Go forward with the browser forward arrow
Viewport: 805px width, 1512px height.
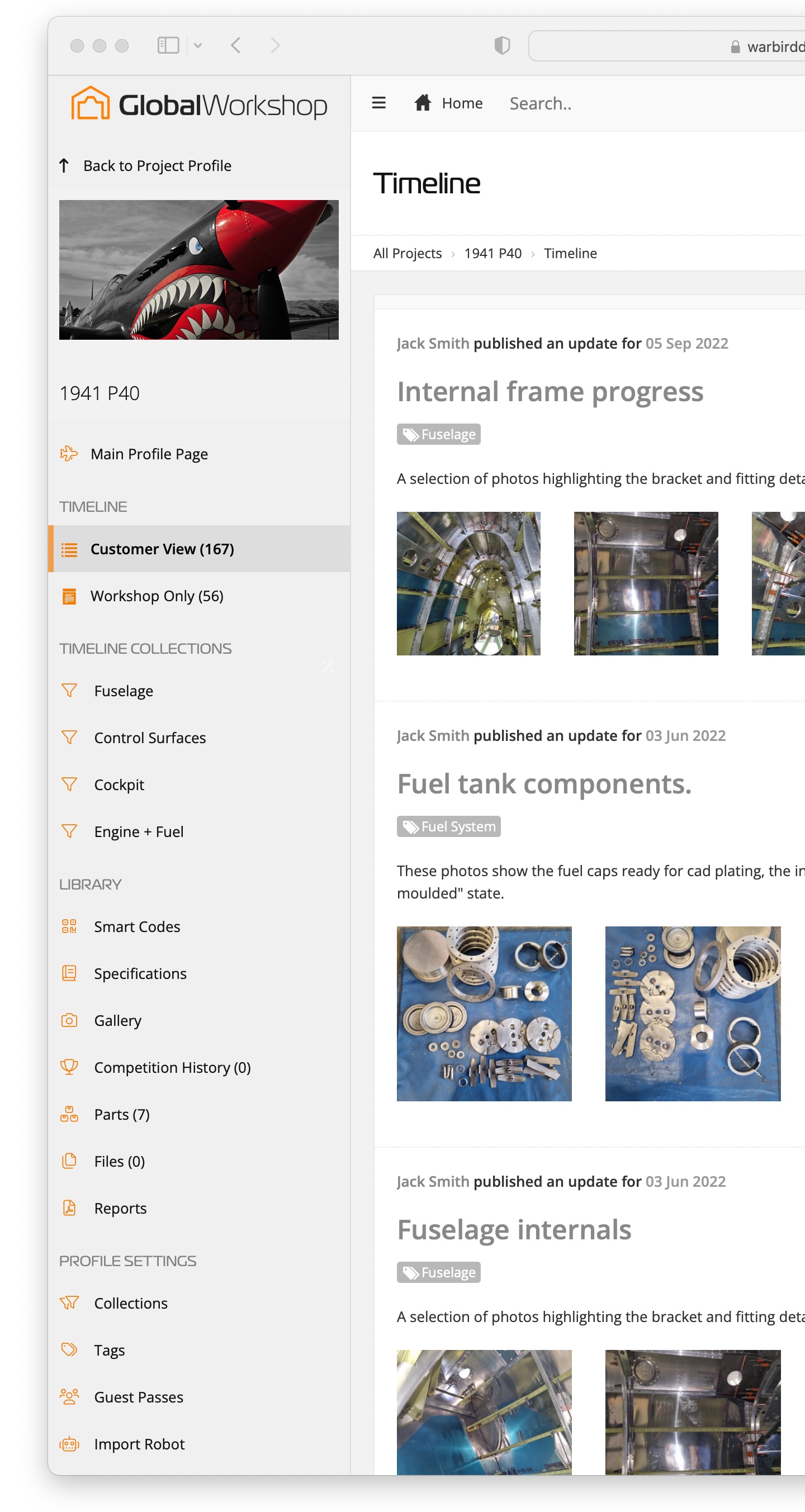[x=276, y=45]
